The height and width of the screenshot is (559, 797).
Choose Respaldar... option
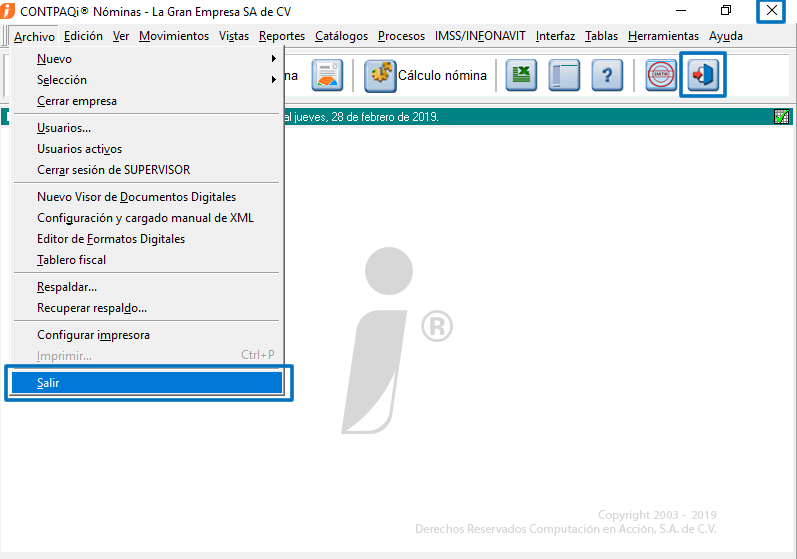click(147, 287)
